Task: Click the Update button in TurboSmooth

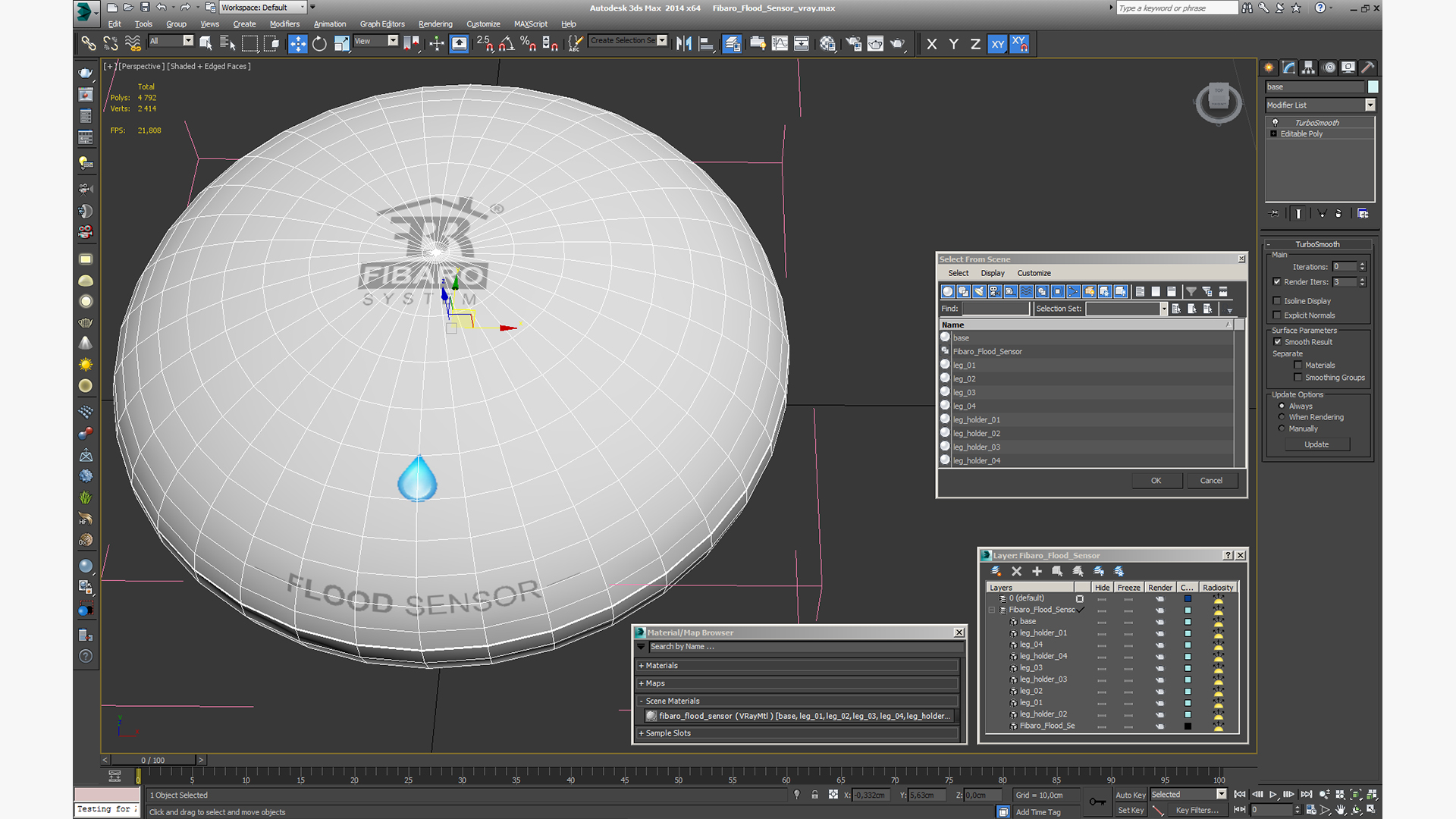Action: coord(1316,444)
